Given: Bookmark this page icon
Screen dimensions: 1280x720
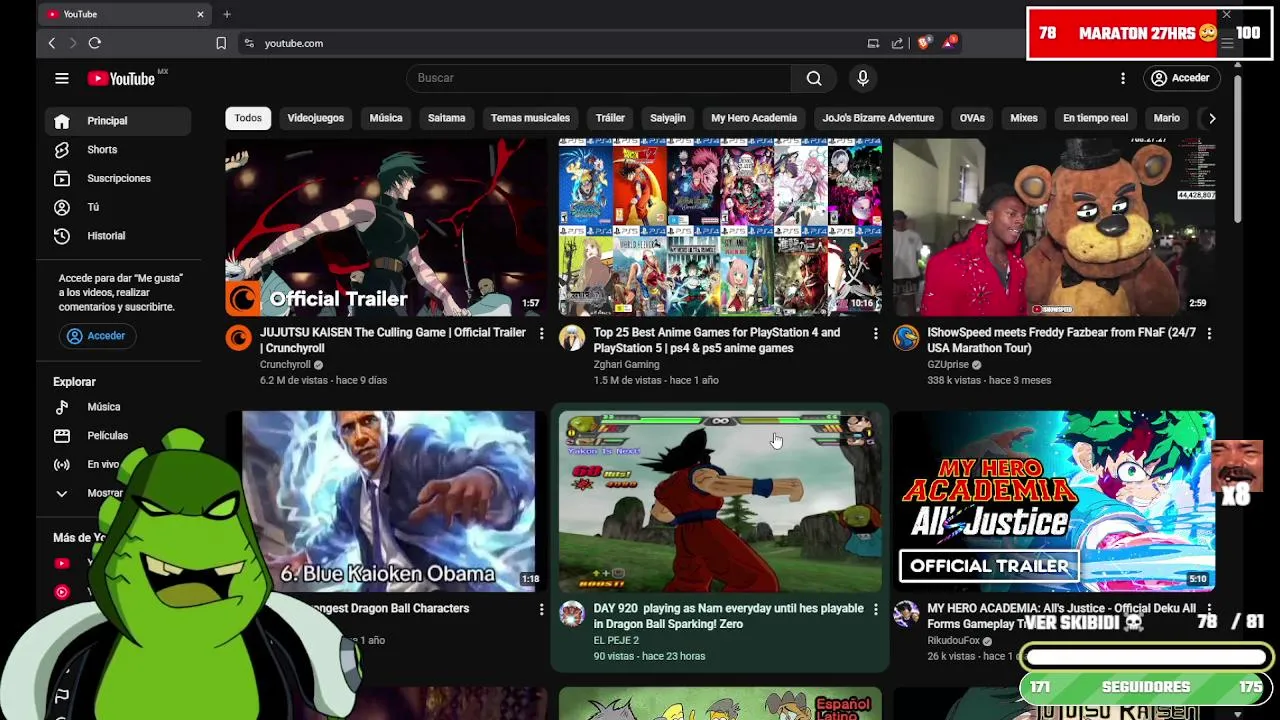Looking at the screenshot, I should click(221, 43).
